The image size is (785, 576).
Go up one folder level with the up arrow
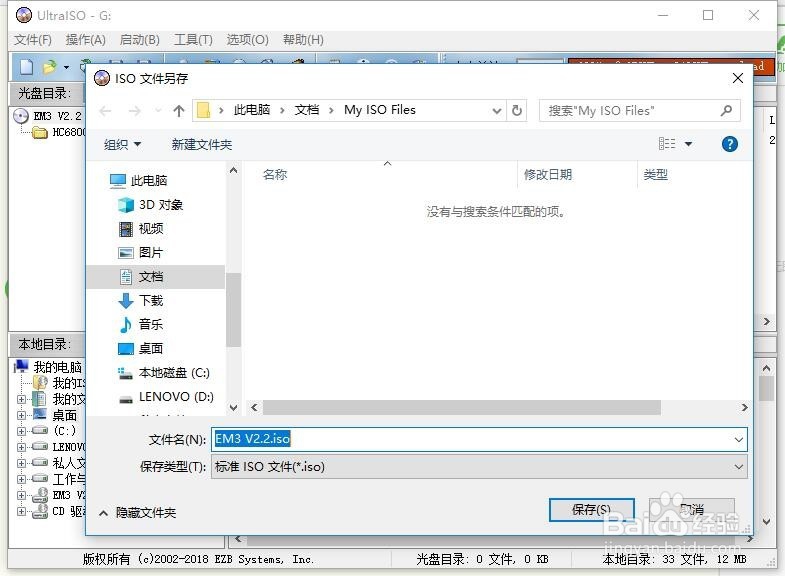pyautogui.click(x=179, y=111)
